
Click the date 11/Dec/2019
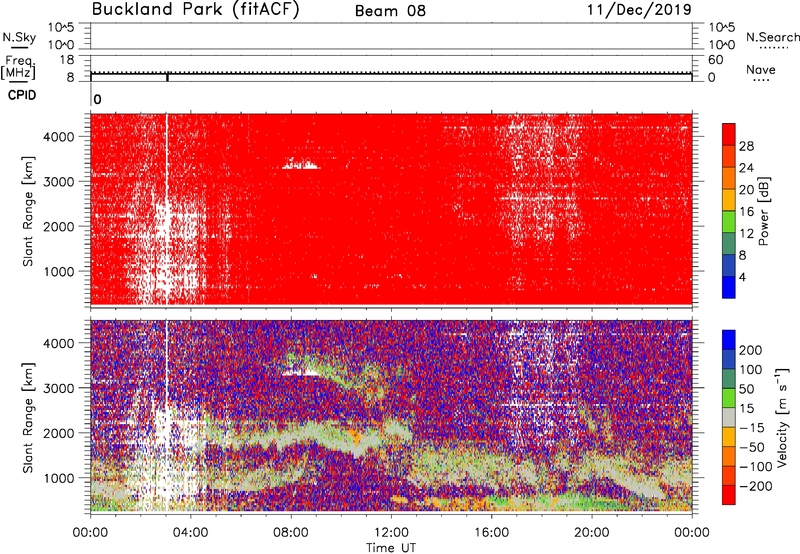[639, 10]
